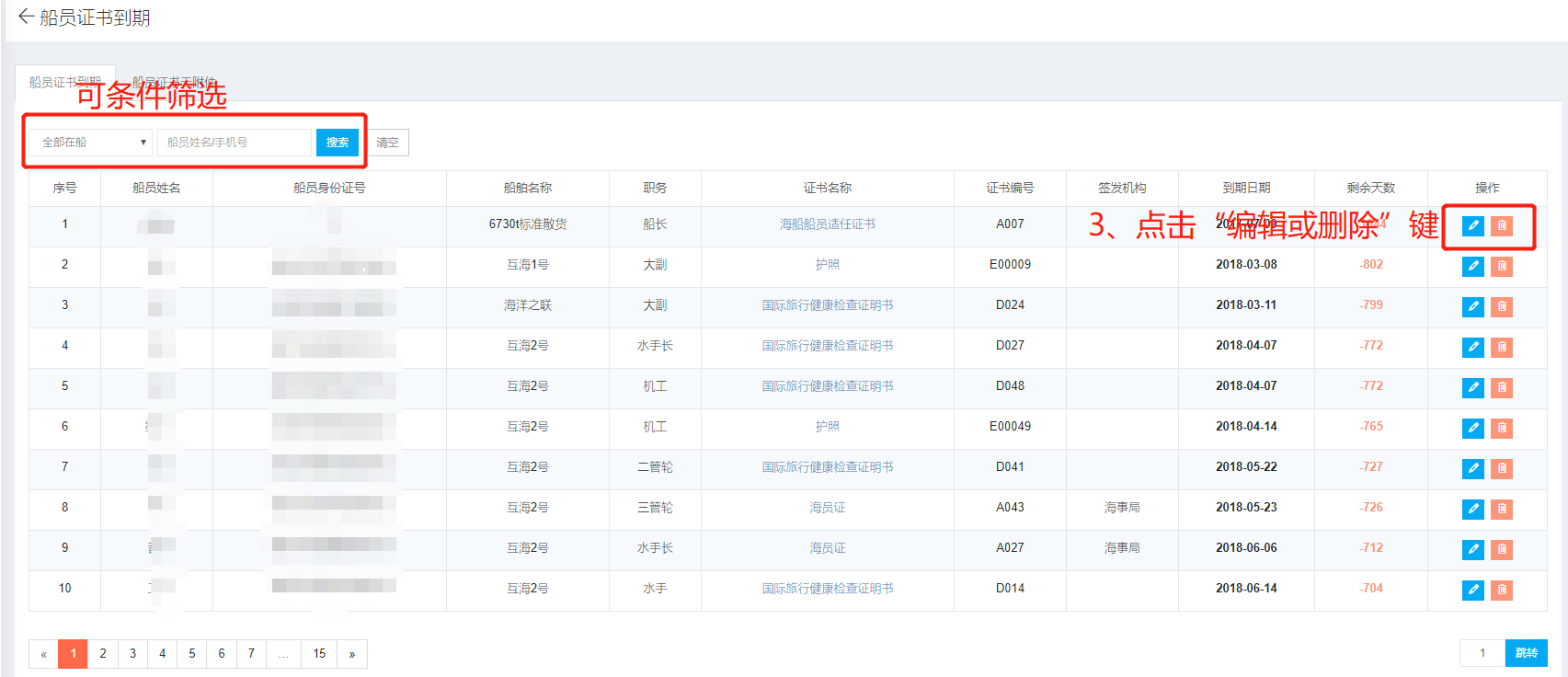Edit the certificate D027 row
Screen dimensions: 1568x677
(1472, 347)
